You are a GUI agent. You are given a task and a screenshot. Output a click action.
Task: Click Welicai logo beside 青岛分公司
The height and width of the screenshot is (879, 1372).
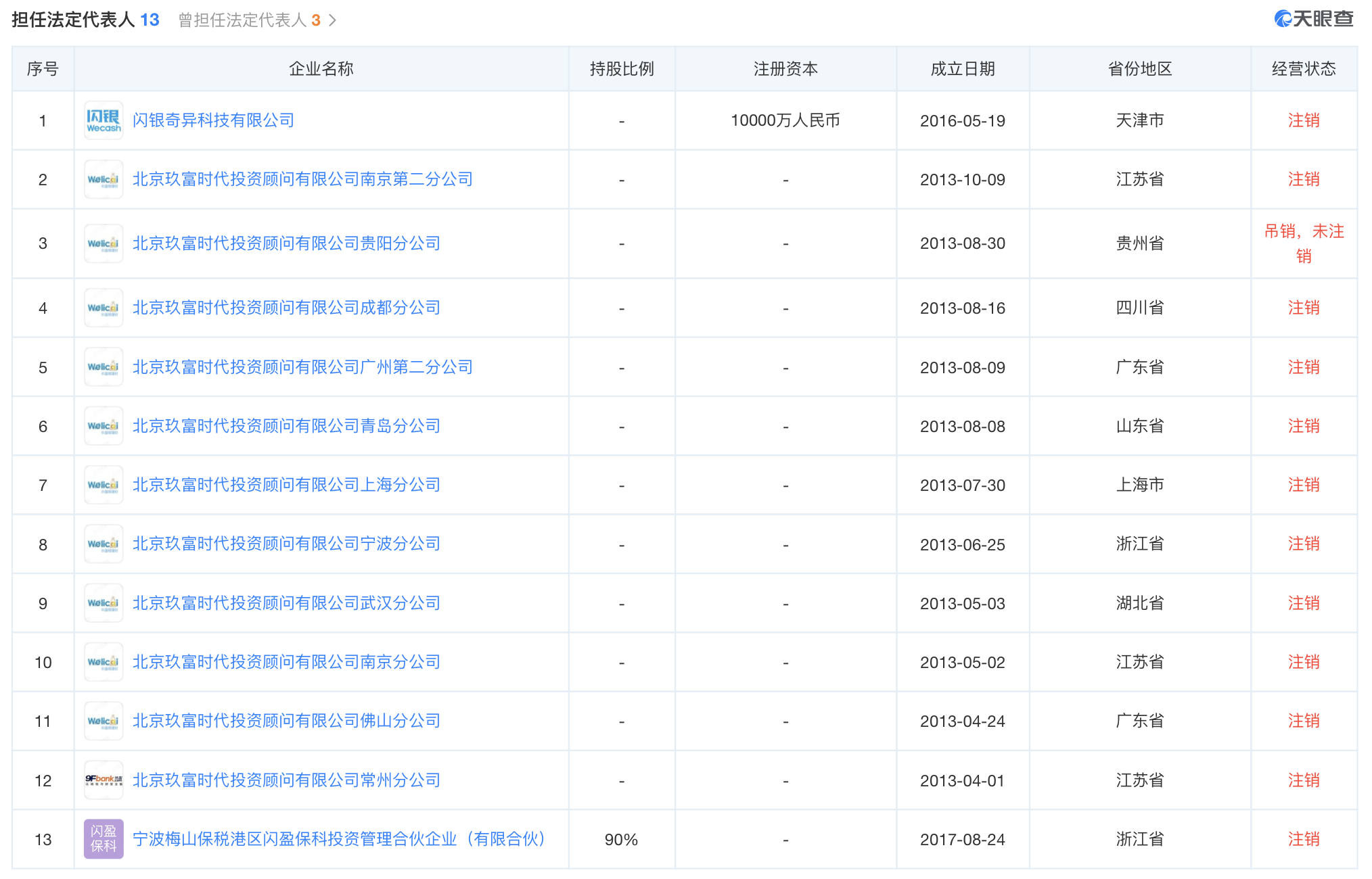104,426
